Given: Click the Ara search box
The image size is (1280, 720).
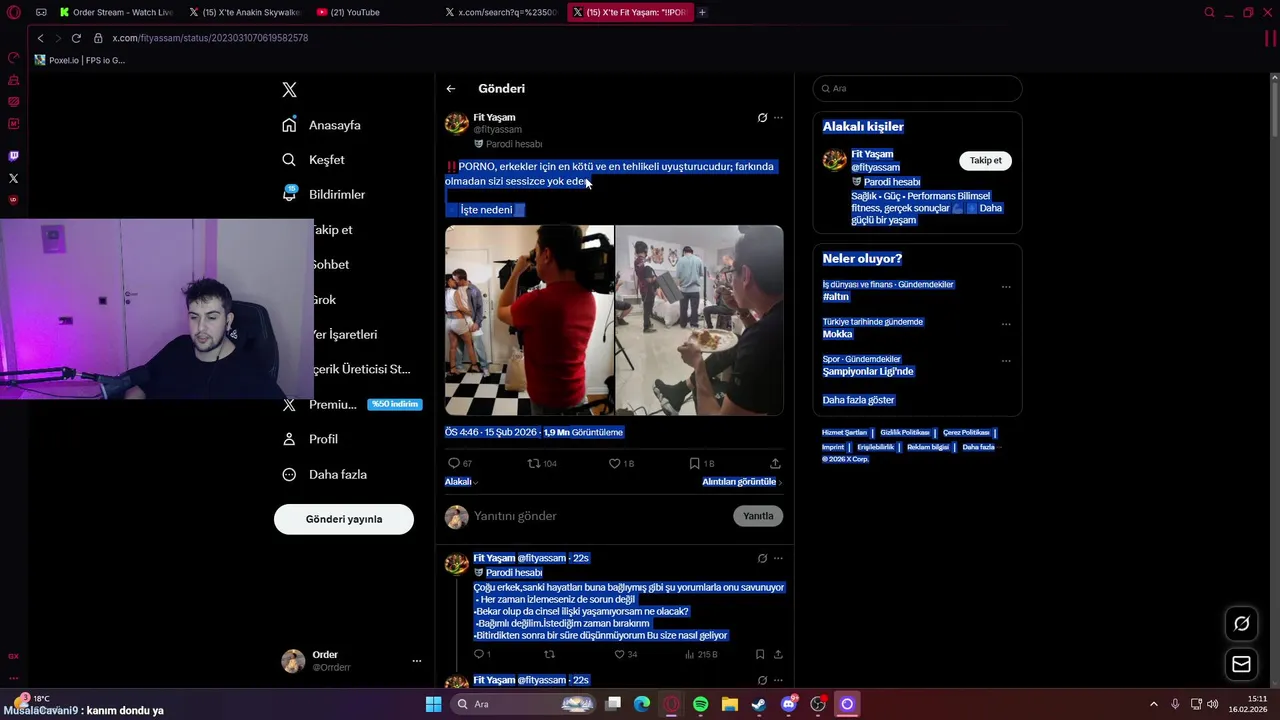Looking at the screenshot, I should [917, 89].
